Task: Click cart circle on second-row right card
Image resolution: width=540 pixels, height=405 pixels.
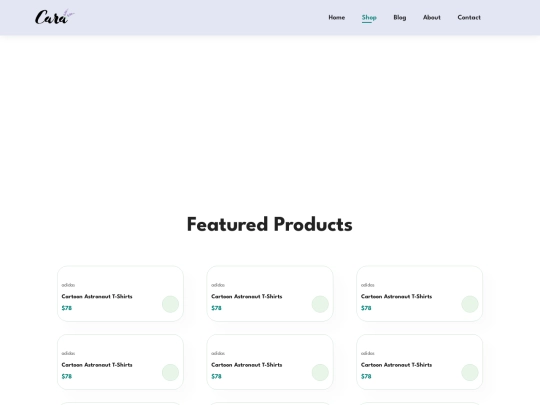Action: coord(470,372)
